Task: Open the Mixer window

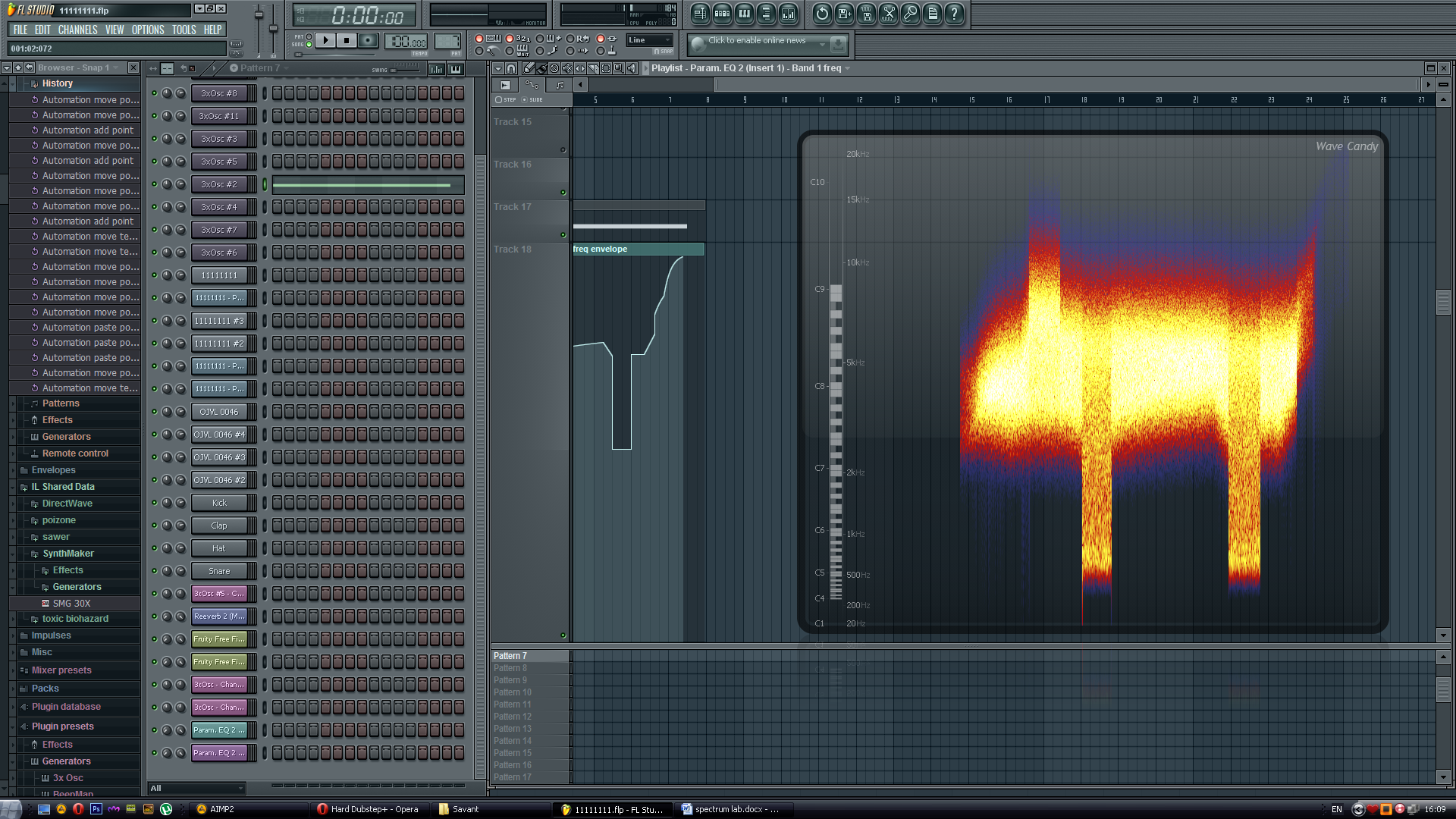Action: [x=789, y=13]
